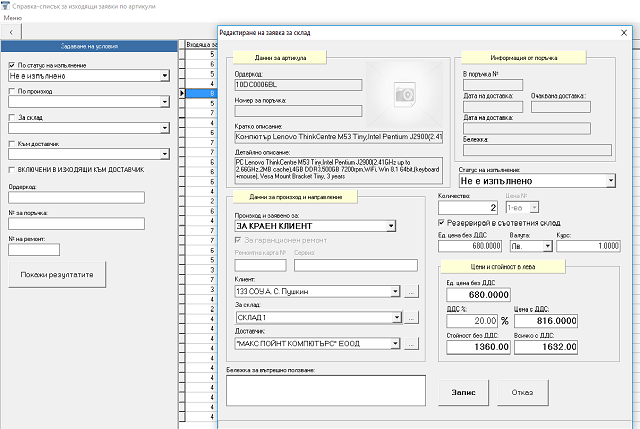Click the 'Стойност без ДДС' 1360.00 field
The image size is (640, 429).
click(478, 347)
